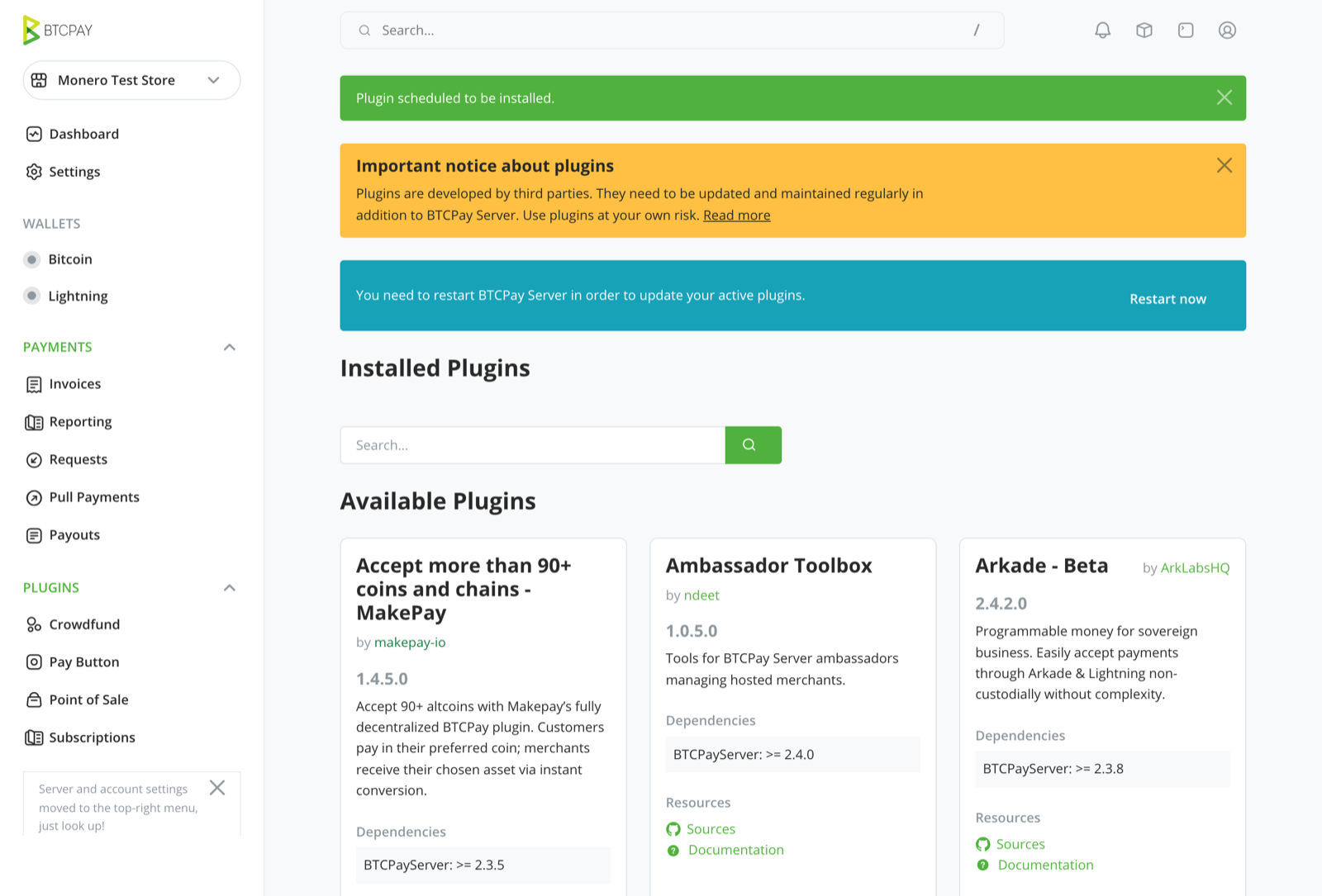Collapse the Plugins section chevron
Viewport: 1322px width, 896px height.
(230, 588)
